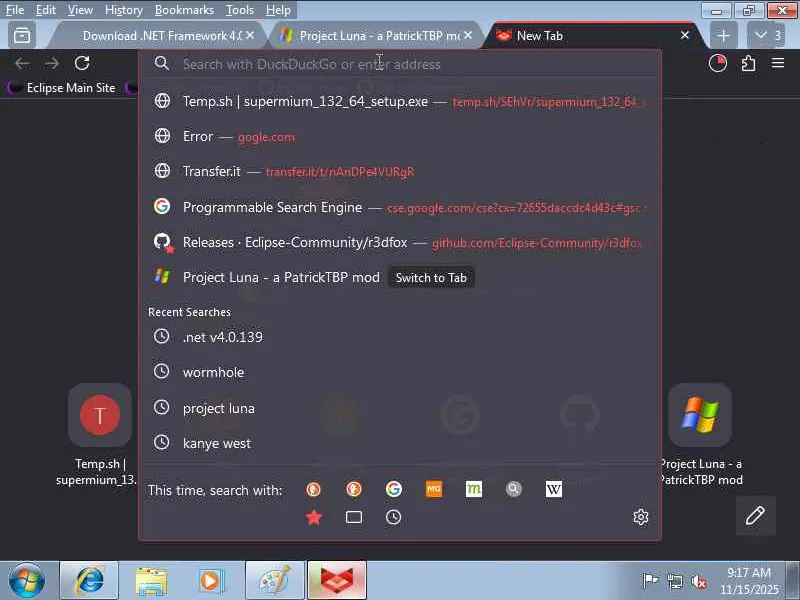
Task: Open Action Center flag tray icon
Action: click(x=650, y=581)
